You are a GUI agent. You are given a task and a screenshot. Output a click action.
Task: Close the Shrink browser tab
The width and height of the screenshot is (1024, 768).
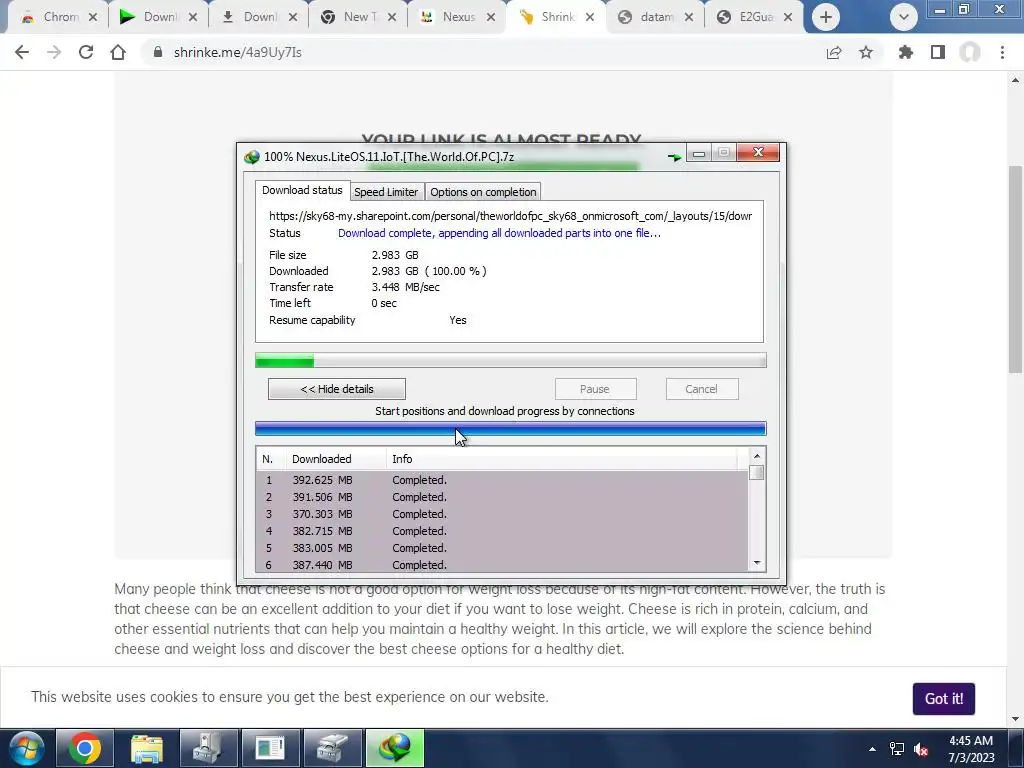[x=590, y=17]
